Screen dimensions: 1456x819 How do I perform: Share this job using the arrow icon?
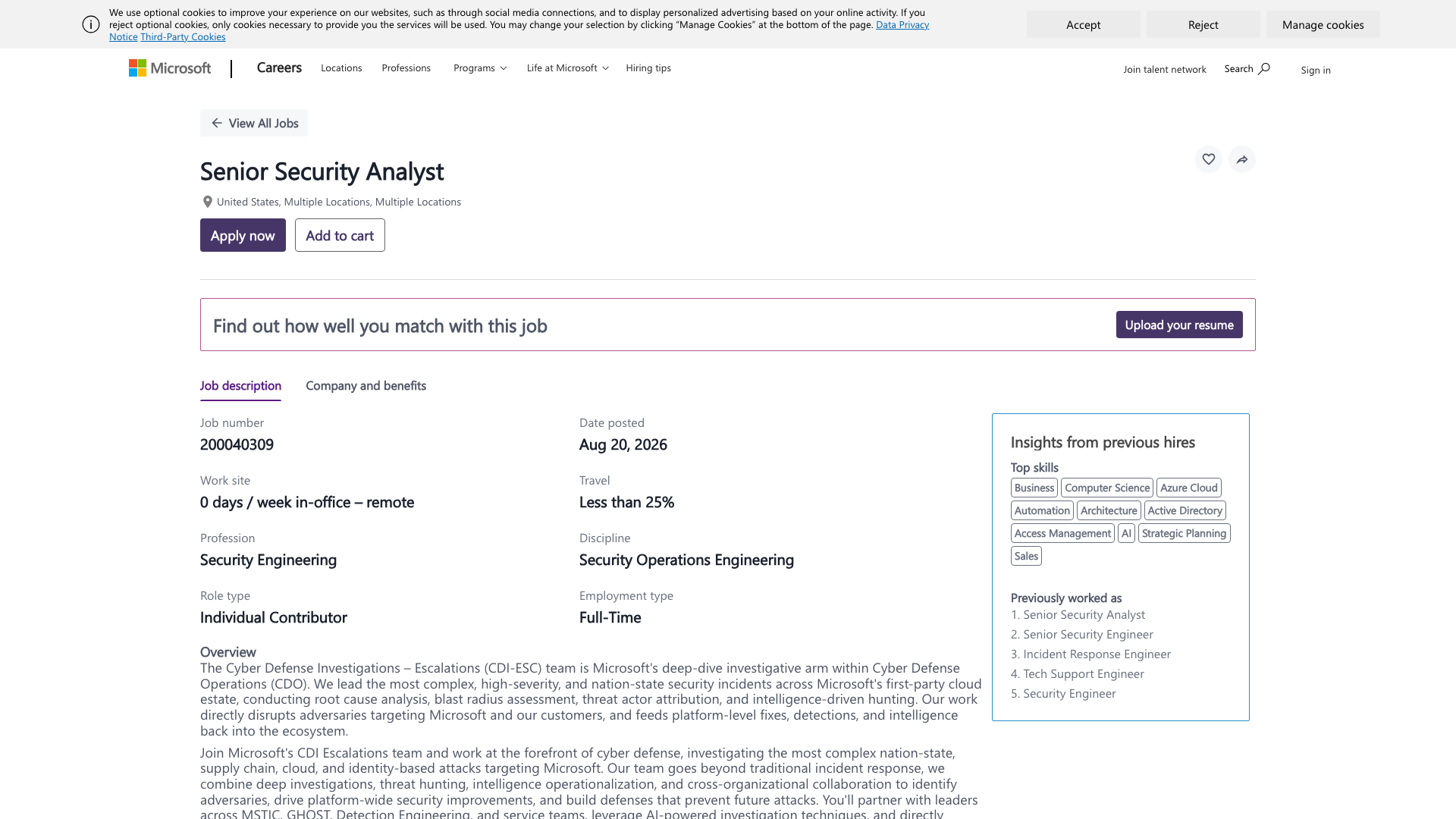1242,159
